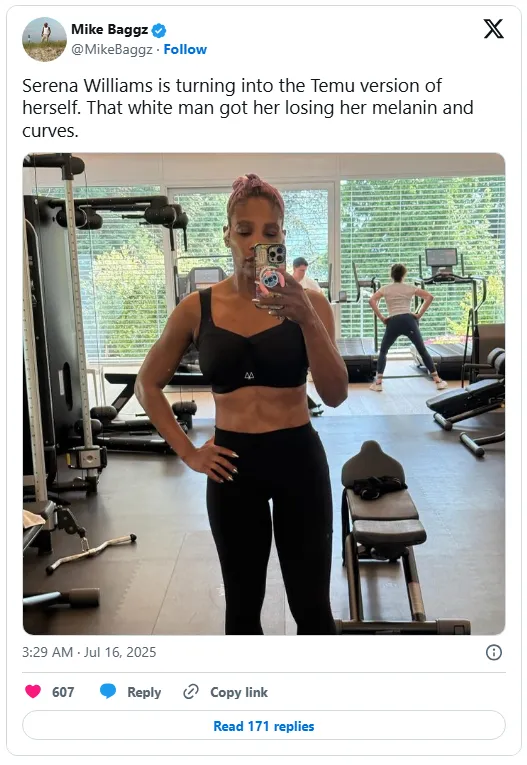Click the Reply label
The image size is (527, 765).
tap(144, 692)
